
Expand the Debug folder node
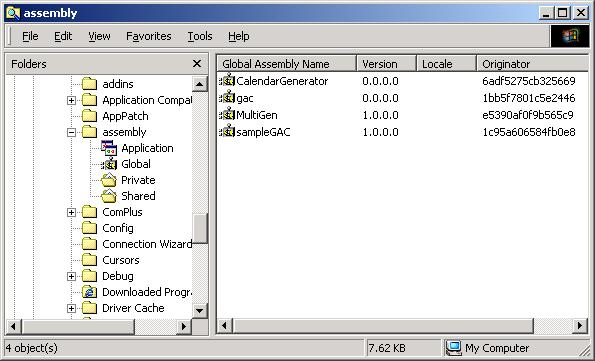click(x=71, y=276)
